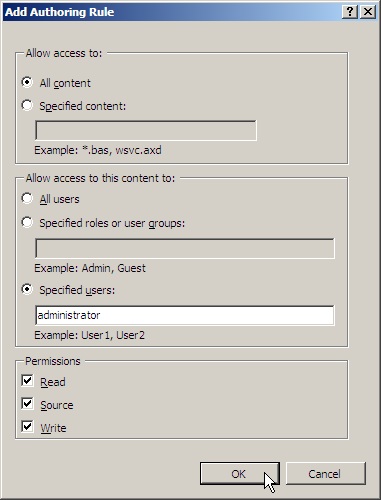
Task: Confirm the rule with OK
Action: (x=240, y=474)
